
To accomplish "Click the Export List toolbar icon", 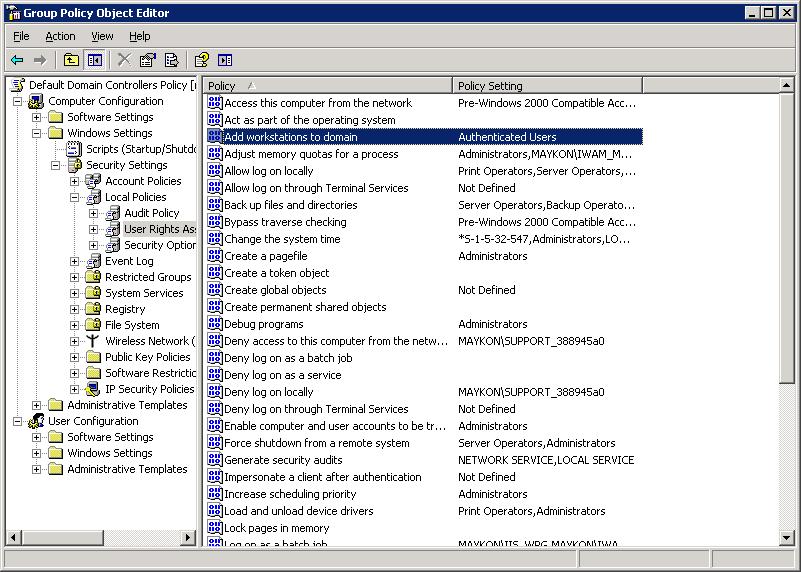I will click(x=171, y=60).
